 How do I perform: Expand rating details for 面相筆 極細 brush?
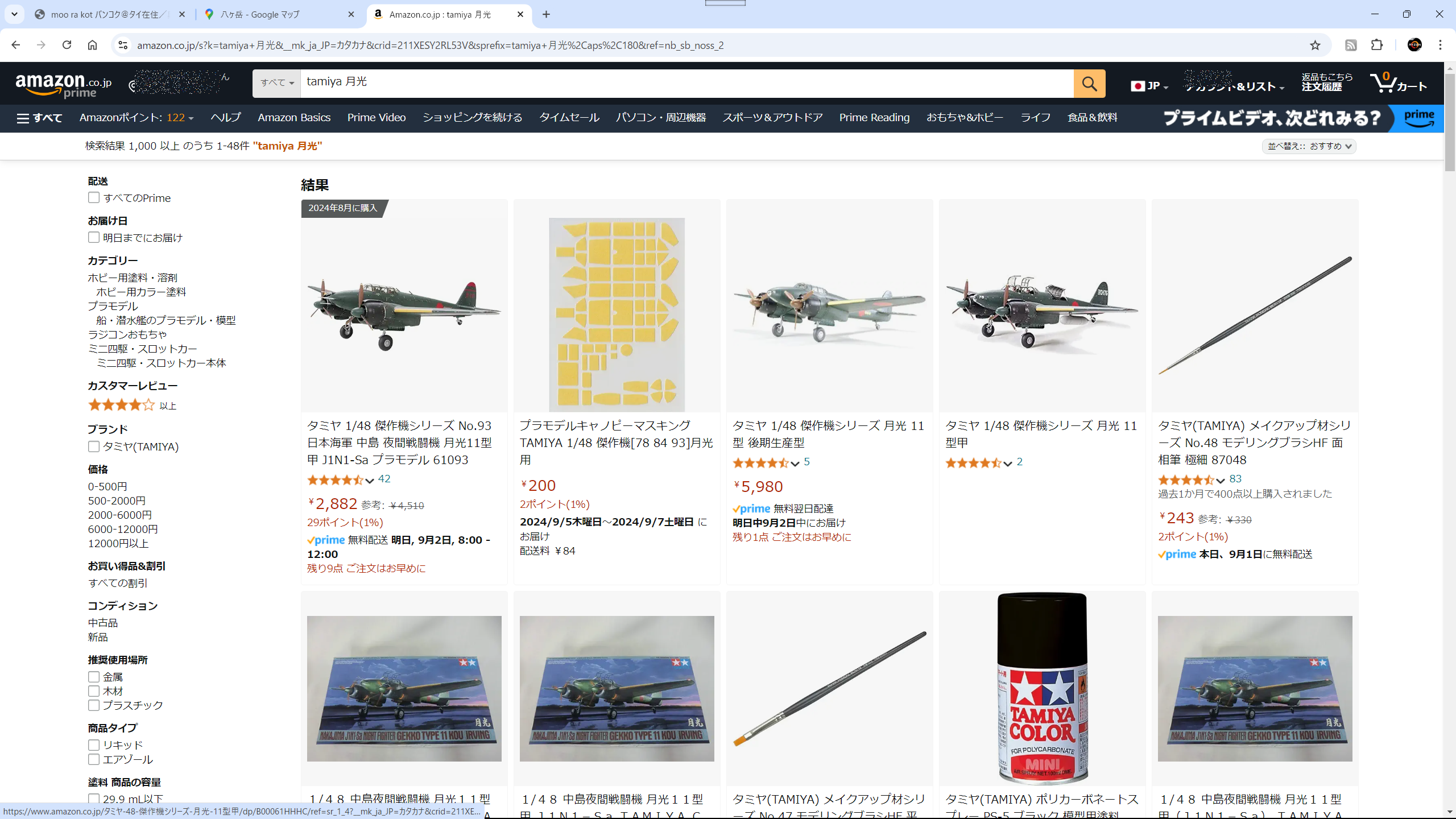pyautogui.click(x=1221, y=481)
